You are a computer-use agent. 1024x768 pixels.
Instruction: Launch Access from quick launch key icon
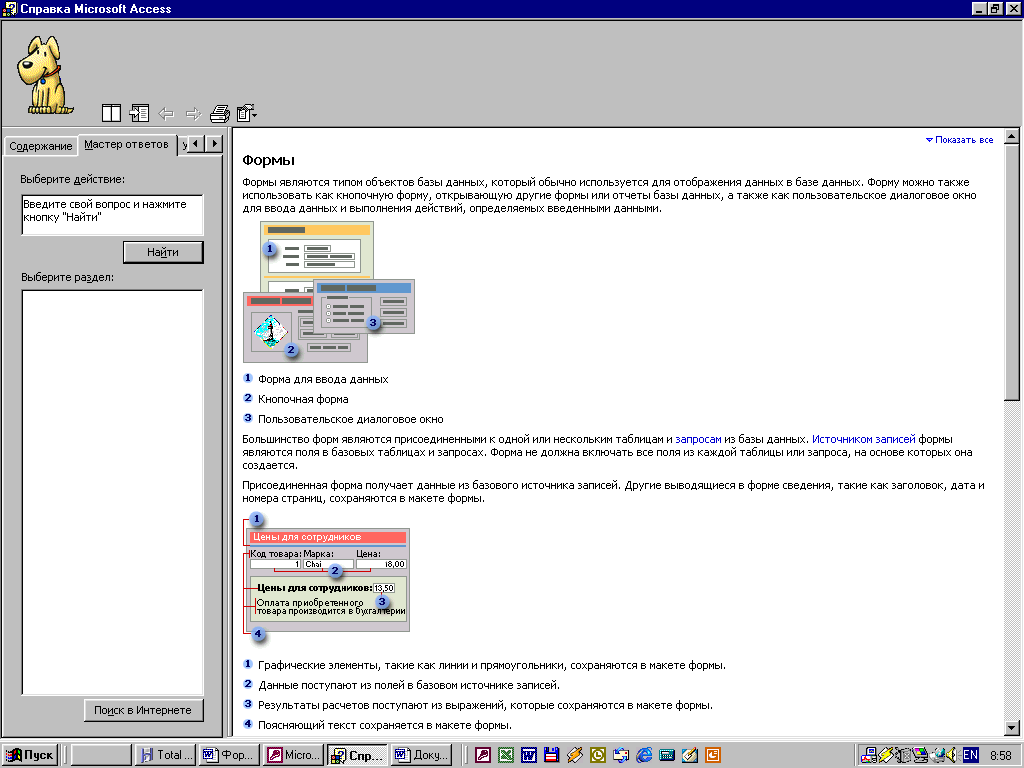coord(483,755)
